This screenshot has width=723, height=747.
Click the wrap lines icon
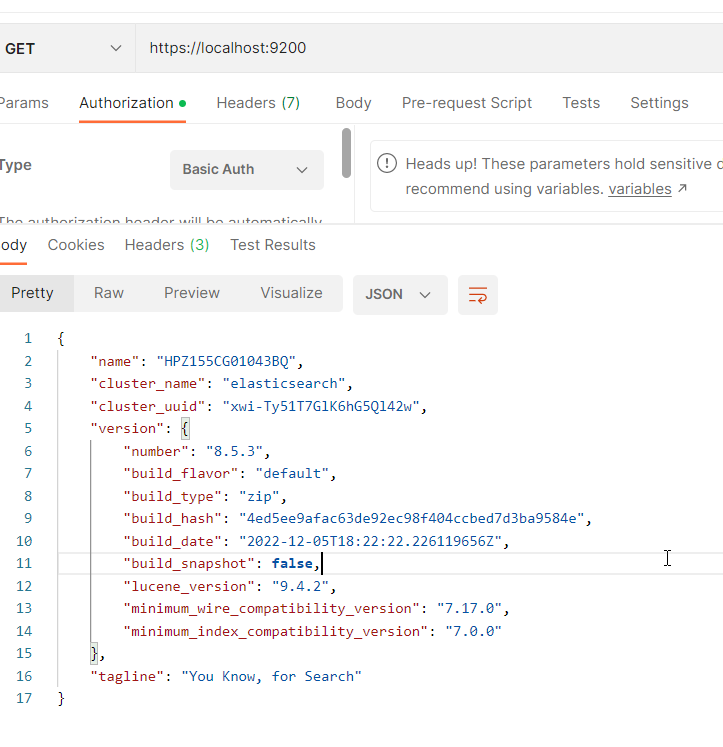(x=478, y=295)
